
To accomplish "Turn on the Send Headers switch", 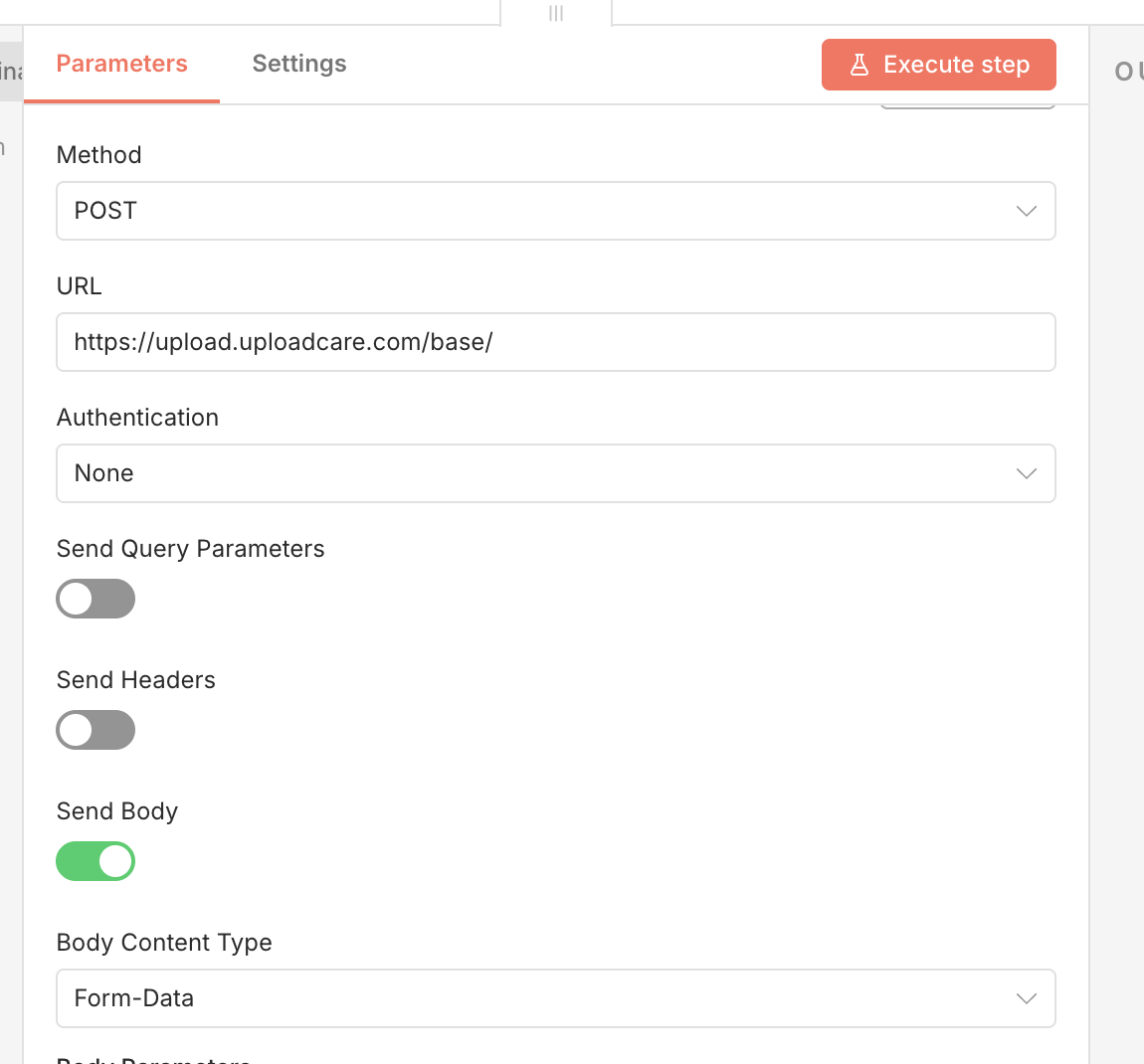I will pyautogui.click(x=95, y=730).
